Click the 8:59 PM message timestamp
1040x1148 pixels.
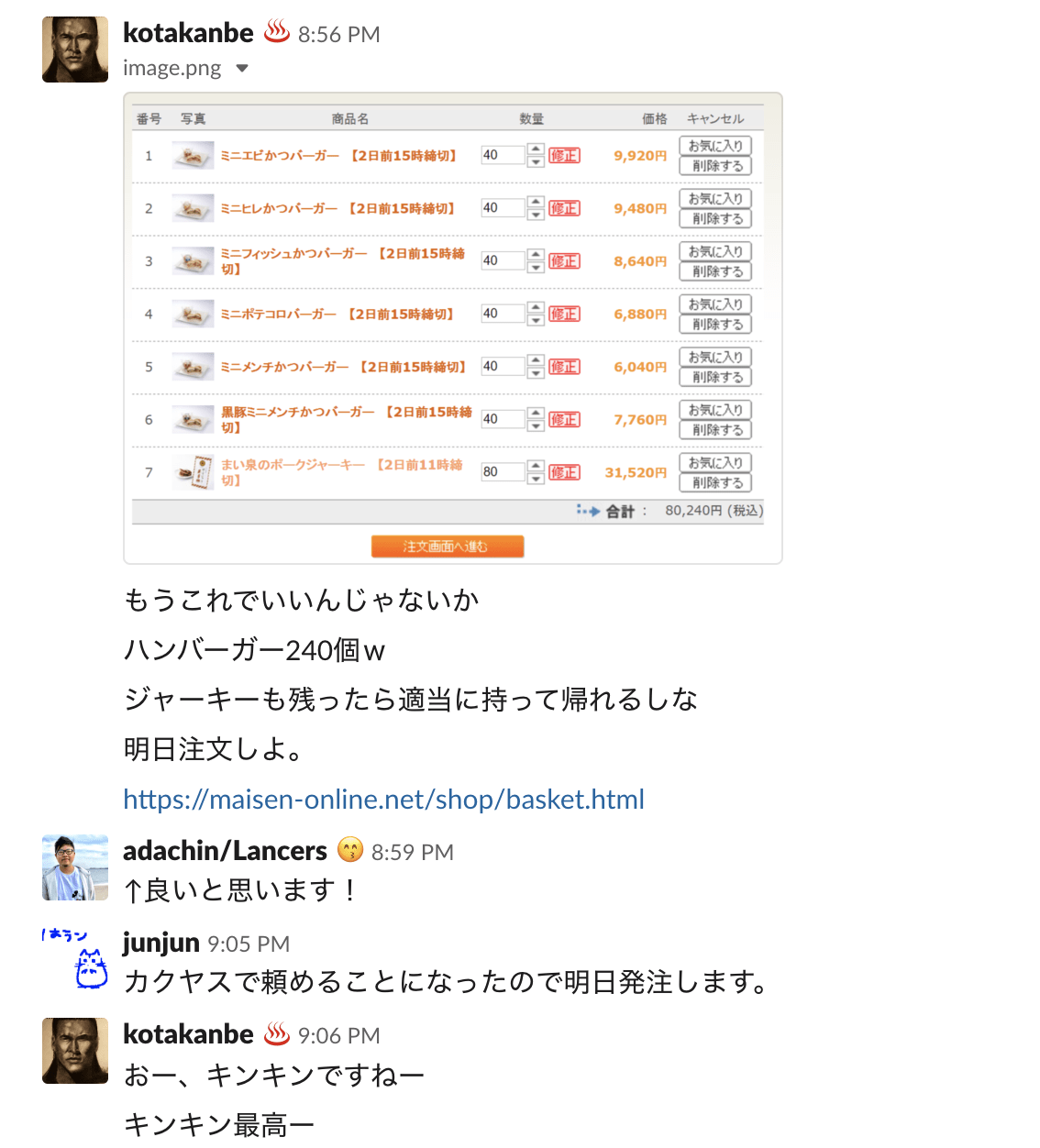click(413, 853)
